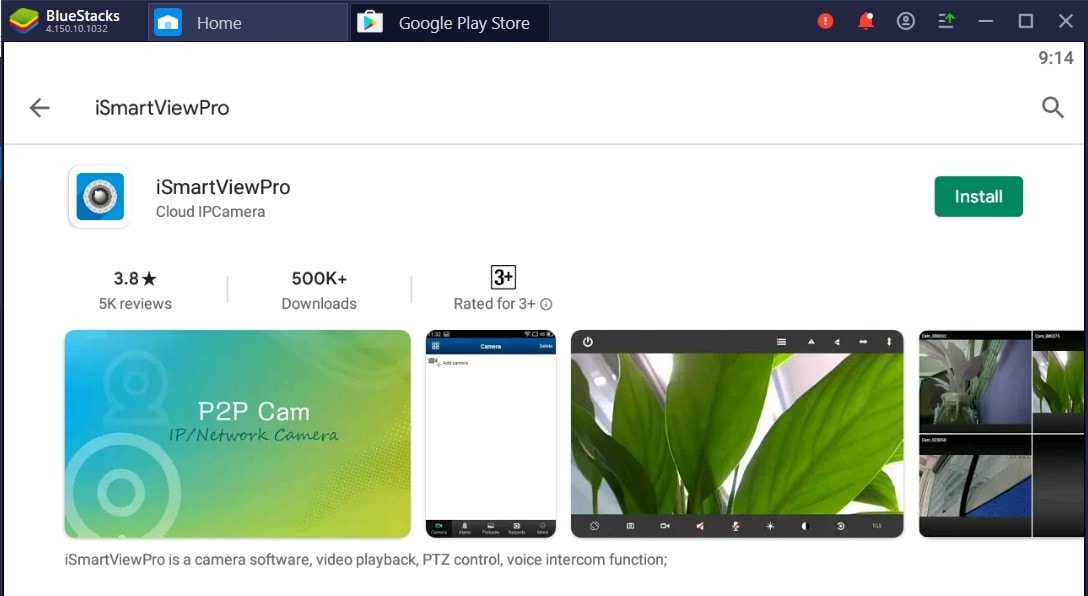
Task: Click the speaker mute icon in leaf screenshot
Action: [700, 526]
